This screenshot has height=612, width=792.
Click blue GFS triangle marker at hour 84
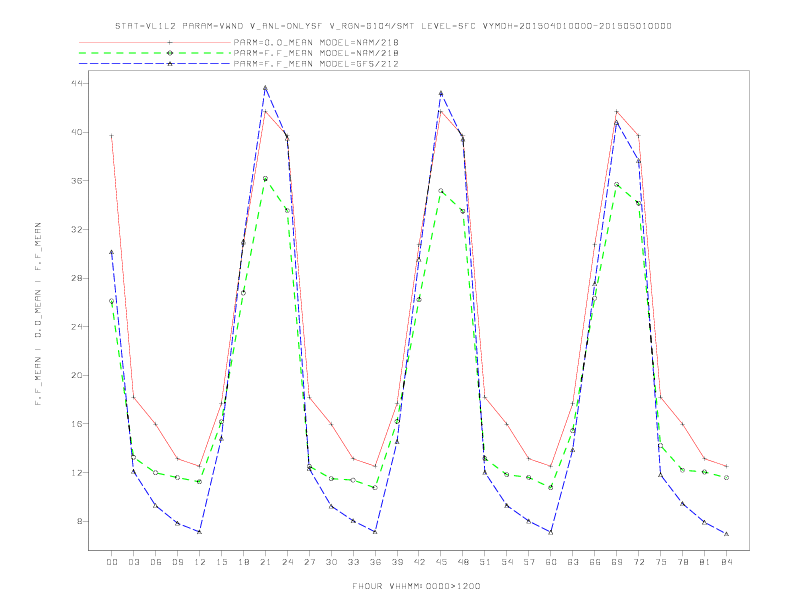(x=726, y=534)
